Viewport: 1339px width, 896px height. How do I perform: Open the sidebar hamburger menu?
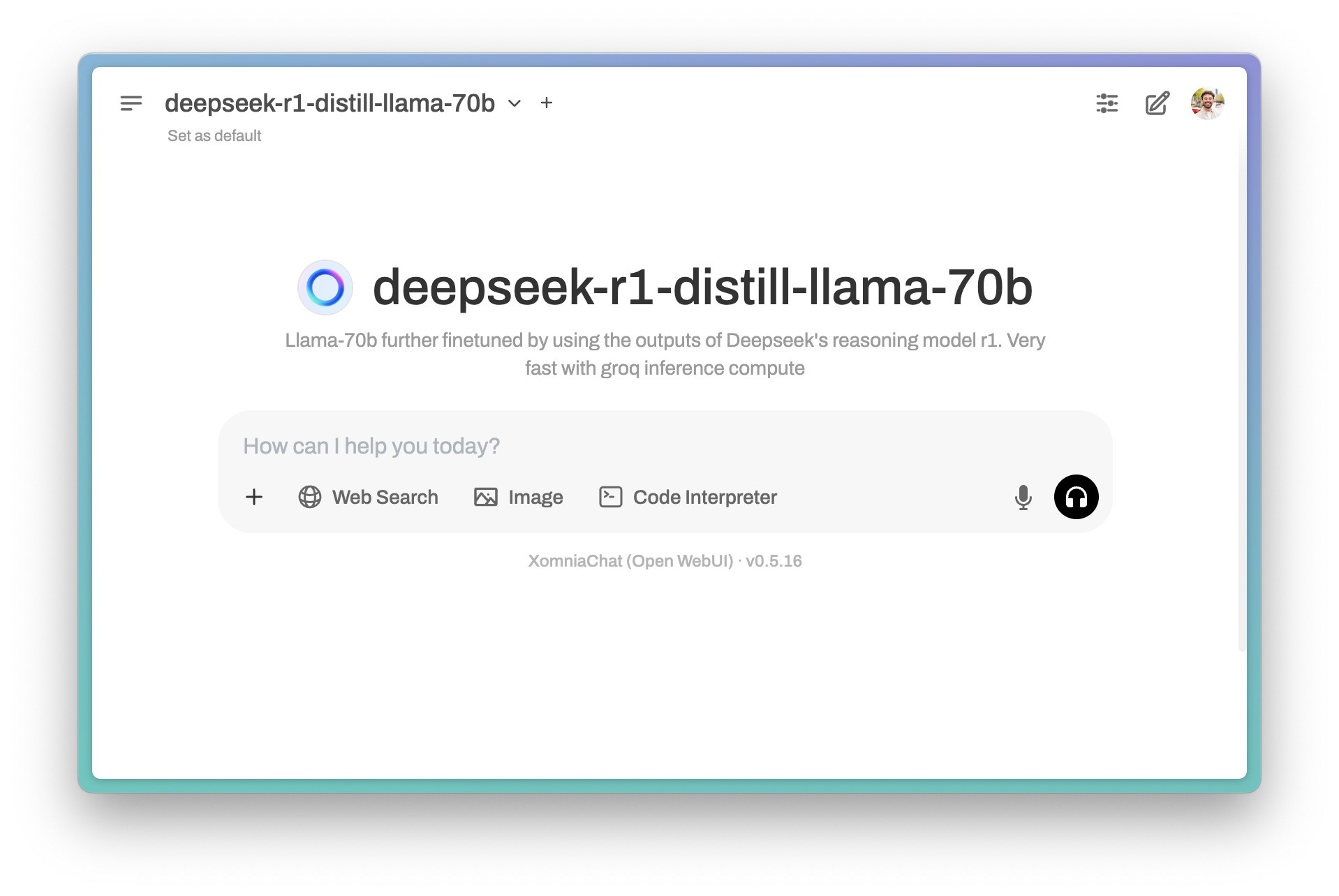tap(131, 103)
